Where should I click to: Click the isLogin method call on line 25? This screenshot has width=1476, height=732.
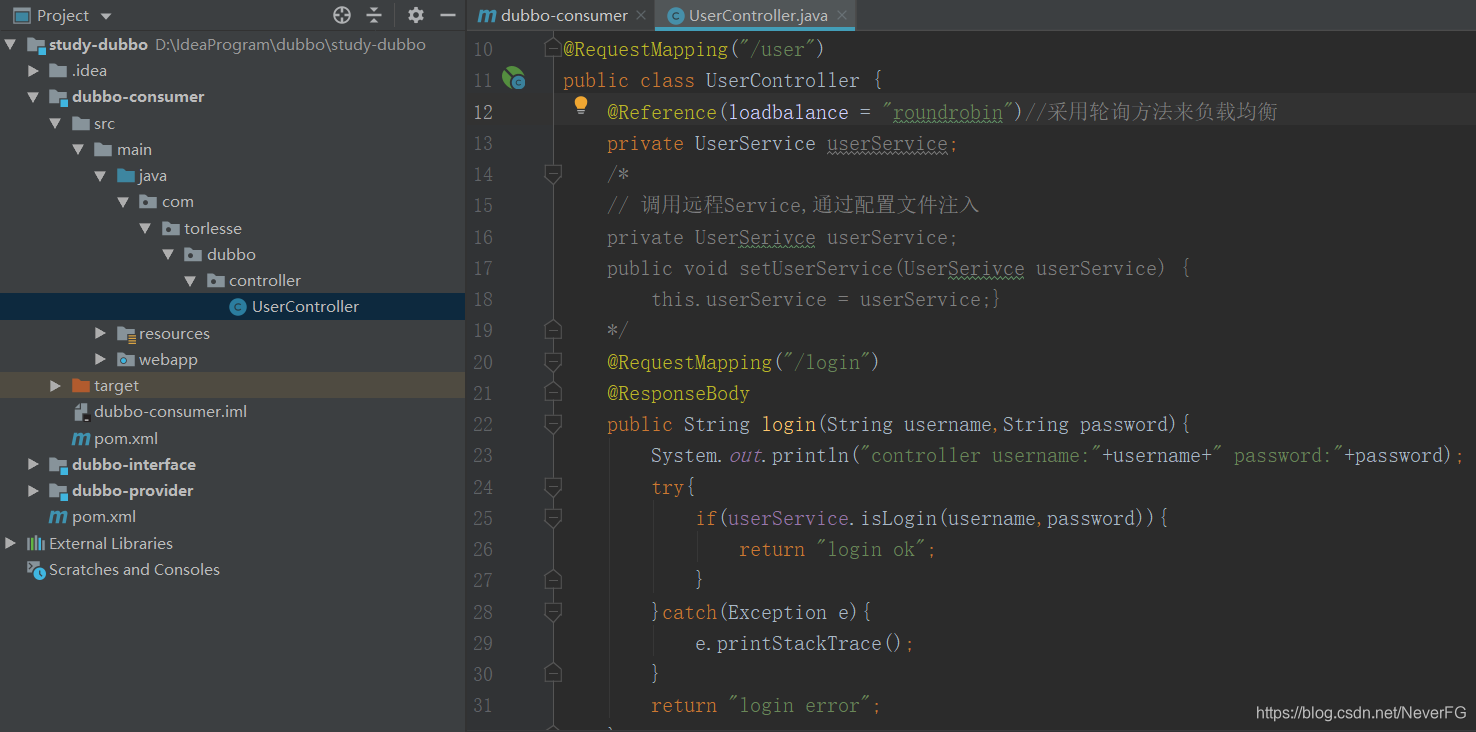tap(898, 518)
